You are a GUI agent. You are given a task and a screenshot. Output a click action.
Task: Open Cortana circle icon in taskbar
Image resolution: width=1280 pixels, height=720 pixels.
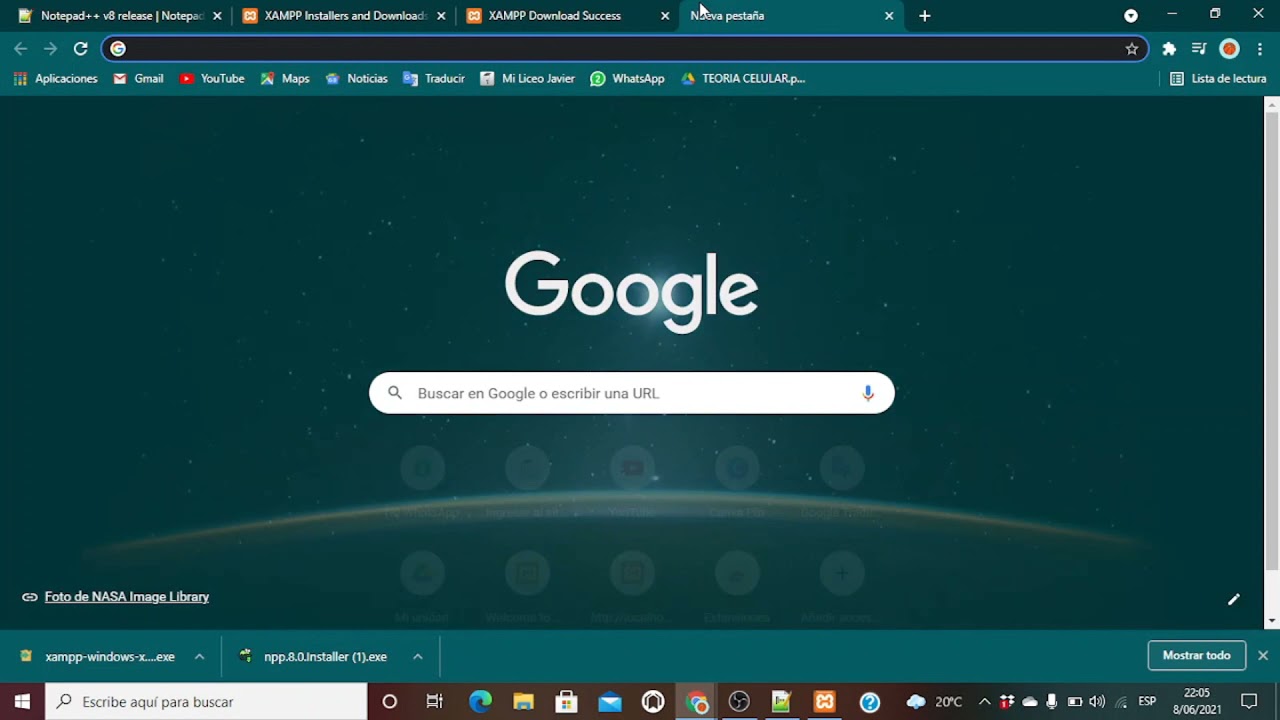click(390, 702)
